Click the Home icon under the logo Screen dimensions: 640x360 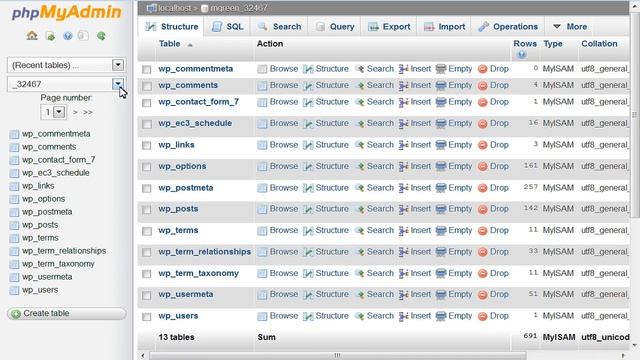click(32, 36)
